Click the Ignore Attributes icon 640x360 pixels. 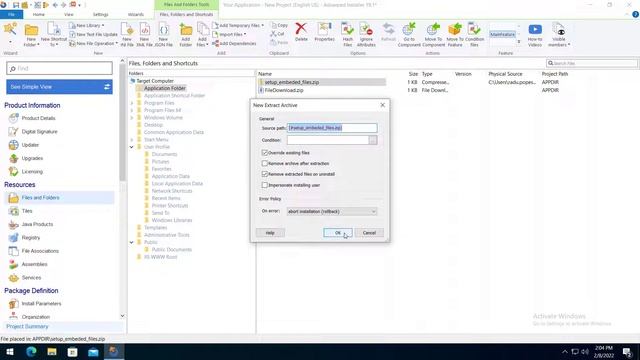pyautogui.click(x=366, y=35)
